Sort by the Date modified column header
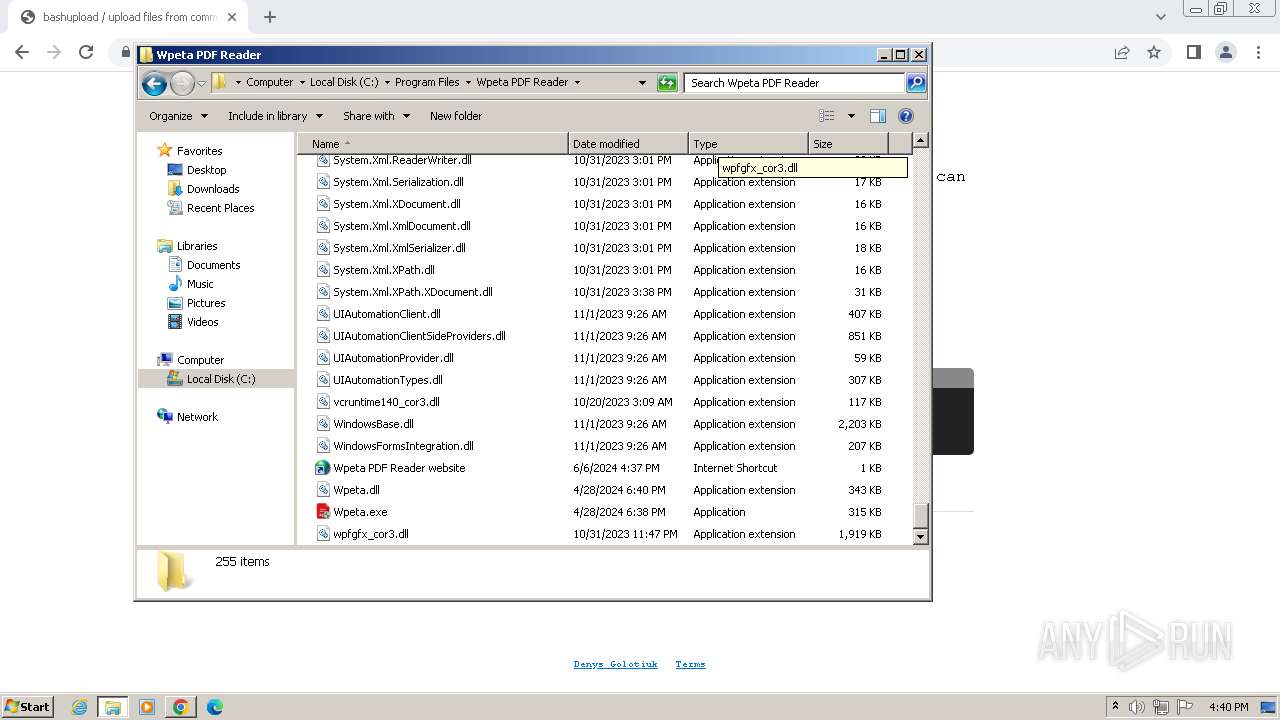 [628, 144]
